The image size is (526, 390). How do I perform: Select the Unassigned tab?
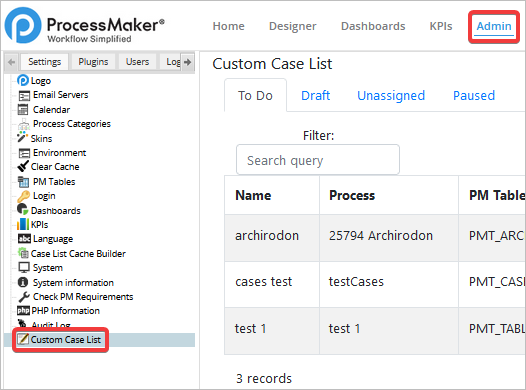[391, 96]
